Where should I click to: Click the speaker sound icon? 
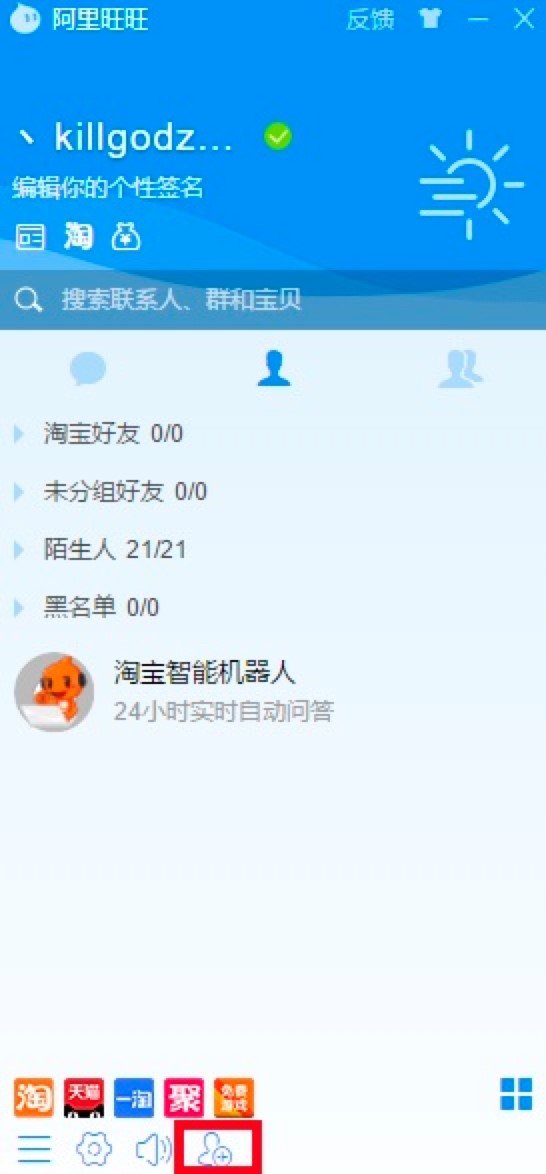point(154,1148)
